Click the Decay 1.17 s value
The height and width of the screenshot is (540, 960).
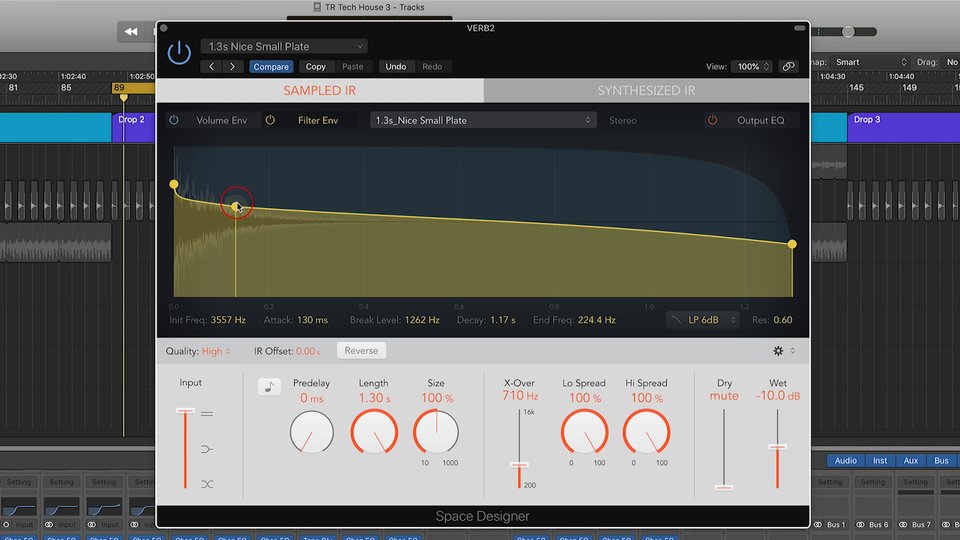coord(503,320)
